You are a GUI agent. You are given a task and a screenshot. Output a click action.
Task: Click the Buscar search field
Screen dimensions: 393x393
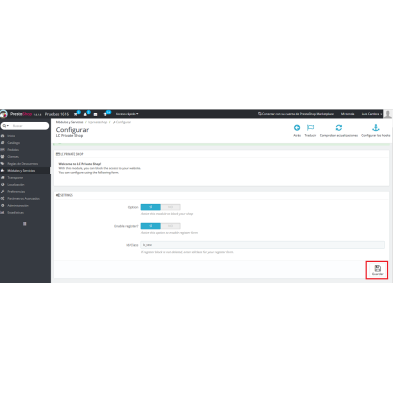(x=29, y=126)
